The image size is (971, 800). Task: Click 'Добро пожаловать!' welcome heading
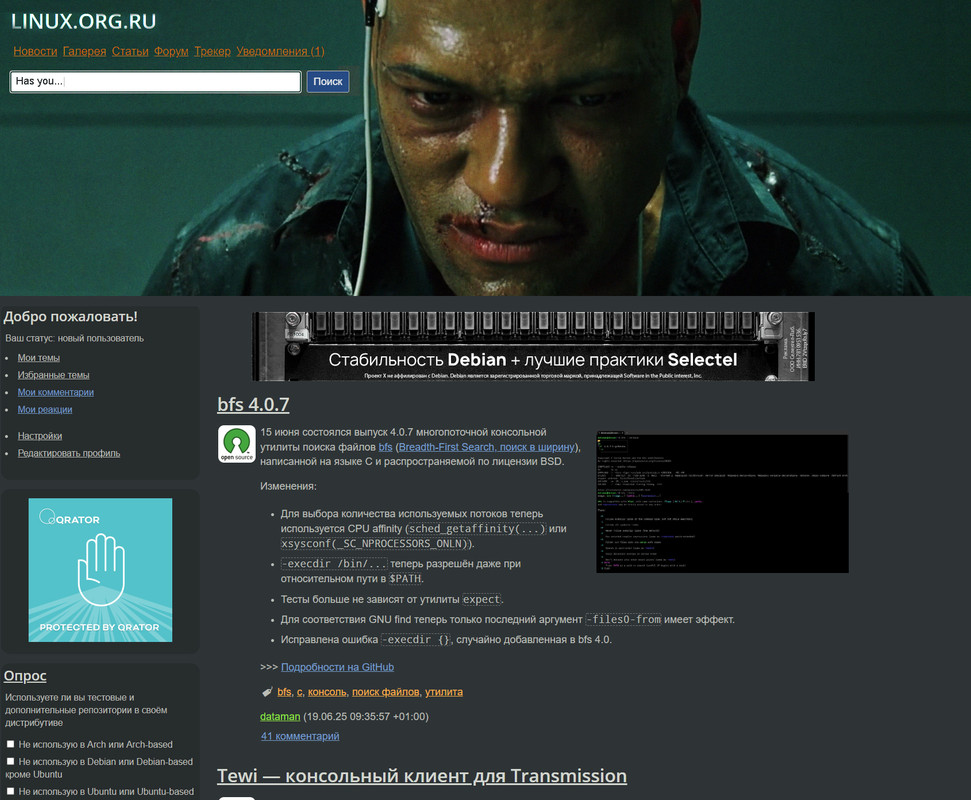point(71,316)
